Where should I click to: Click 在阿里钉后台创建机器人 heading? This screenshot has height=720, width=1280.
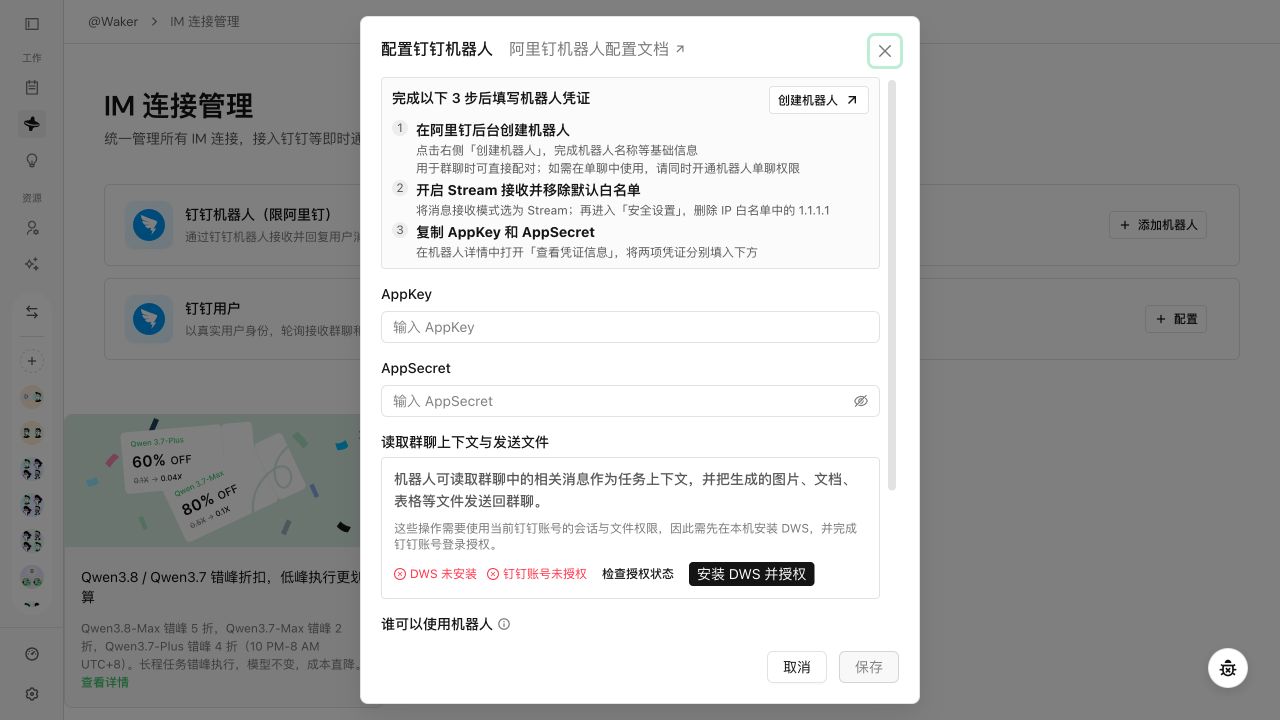tap(493, 130)
